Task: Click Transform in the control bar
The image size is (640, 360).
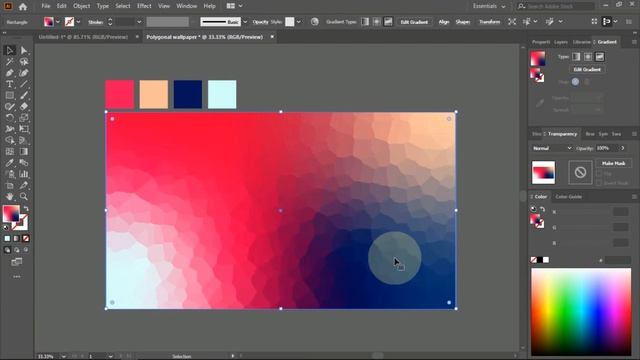Action: (489, 22)
